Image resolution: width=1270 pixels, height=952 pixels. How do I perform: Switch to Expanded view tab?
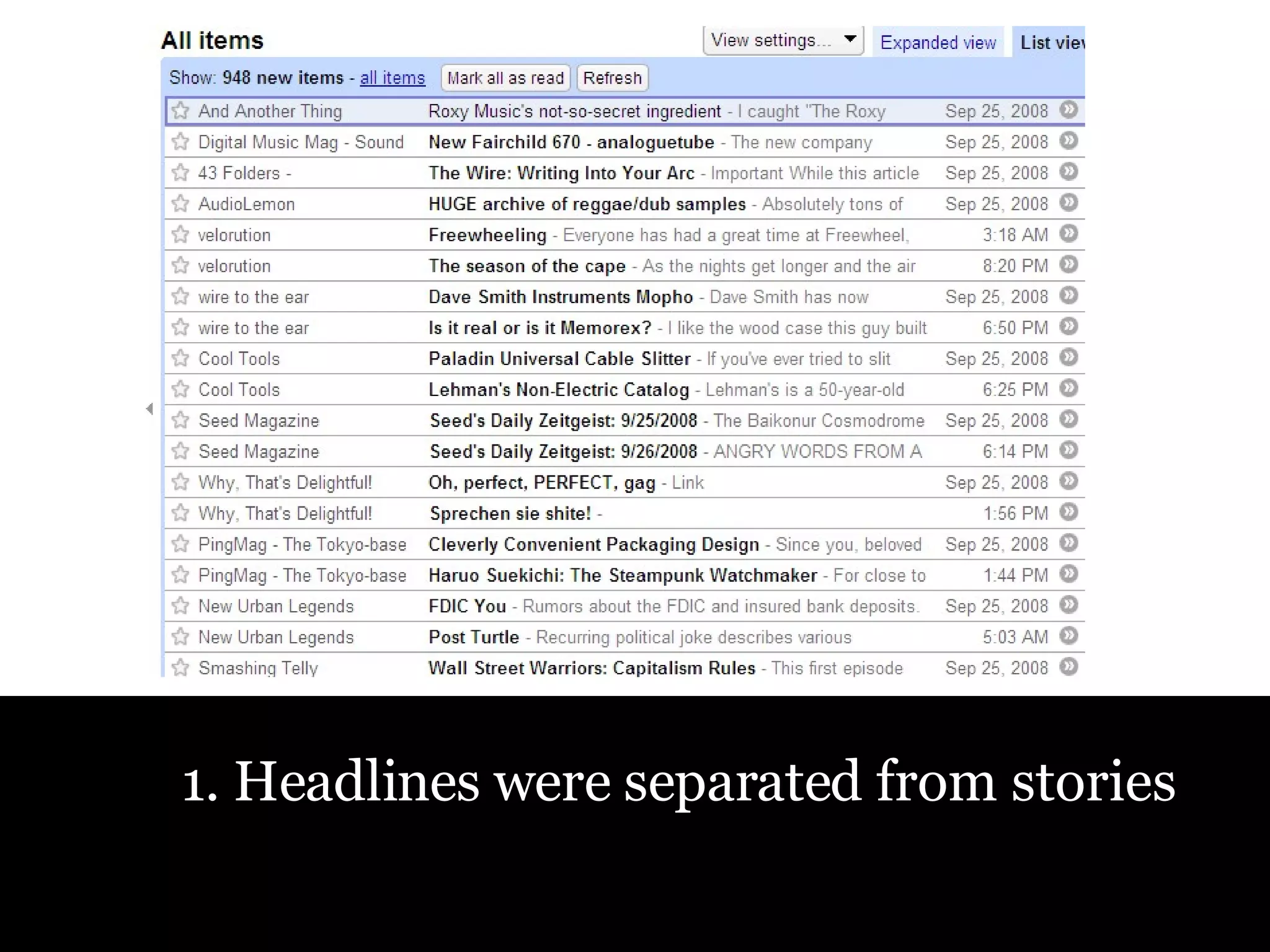938,42
